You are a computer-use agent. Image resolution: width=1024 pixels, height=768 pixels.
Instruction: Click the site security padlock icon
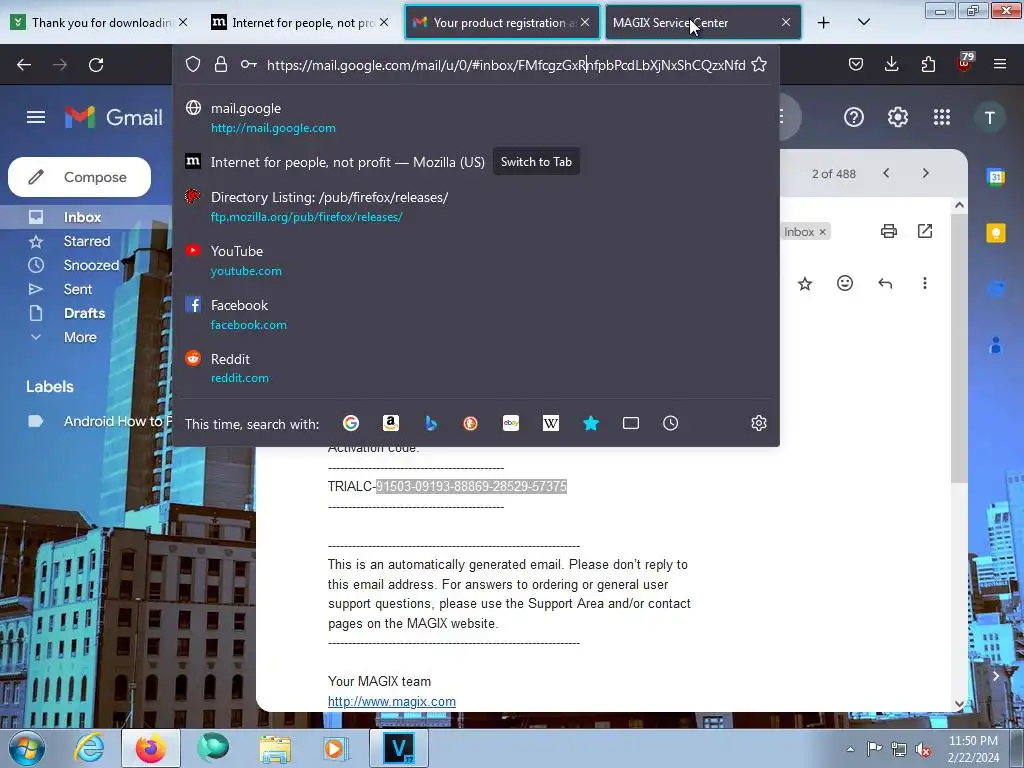(221, 65)
